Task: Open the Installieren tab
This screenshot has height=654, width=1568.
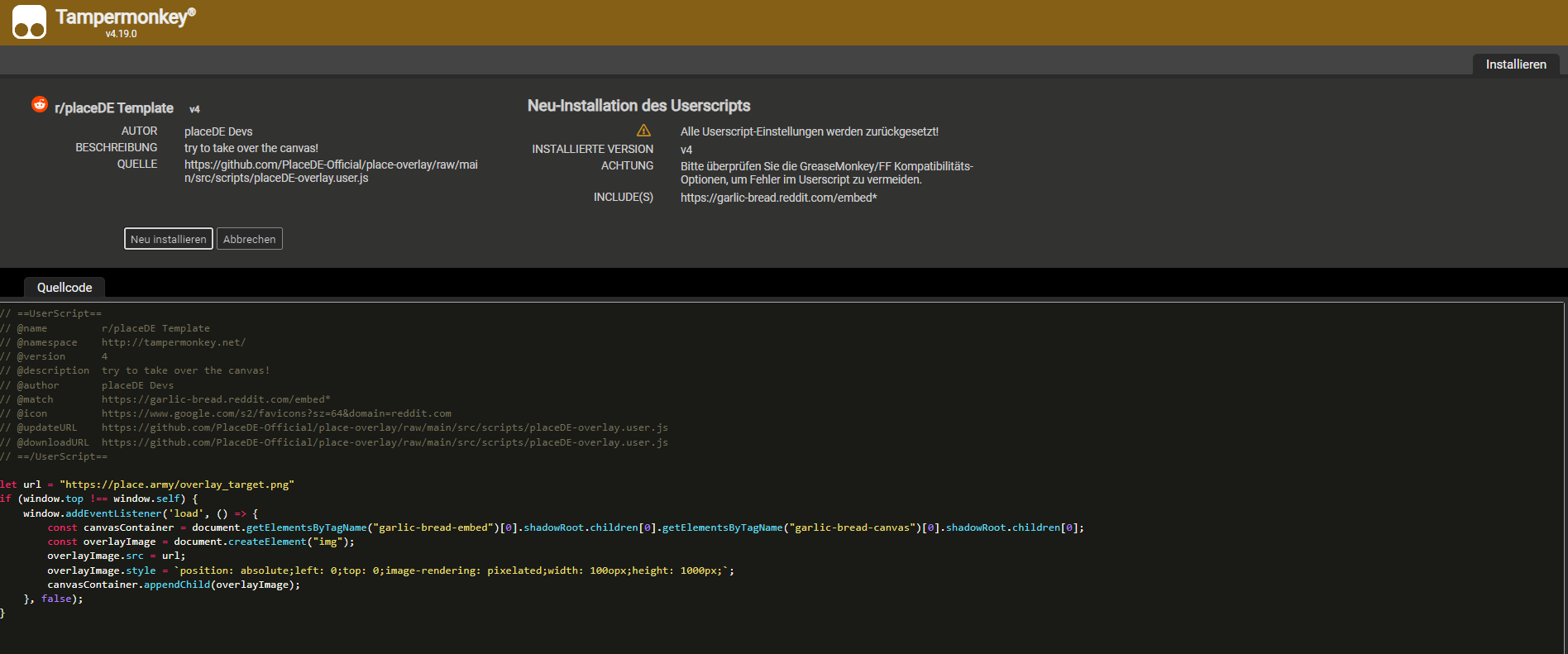Action: 1516,64
